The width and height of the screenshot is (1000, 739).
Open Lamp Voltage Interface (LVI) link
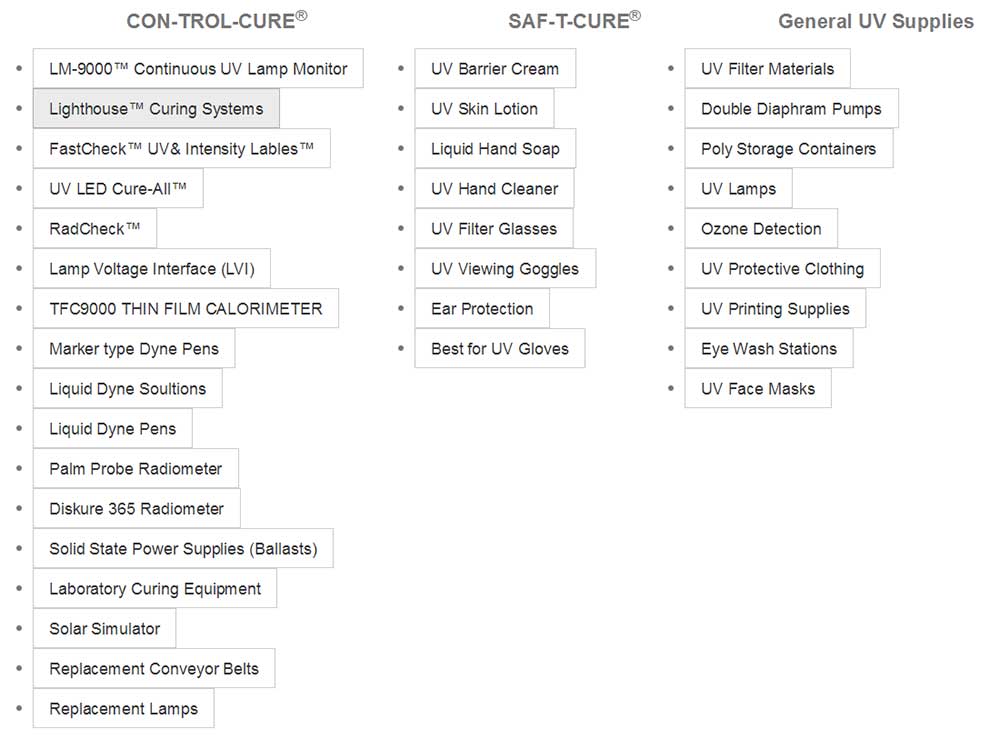pos(152,268)
